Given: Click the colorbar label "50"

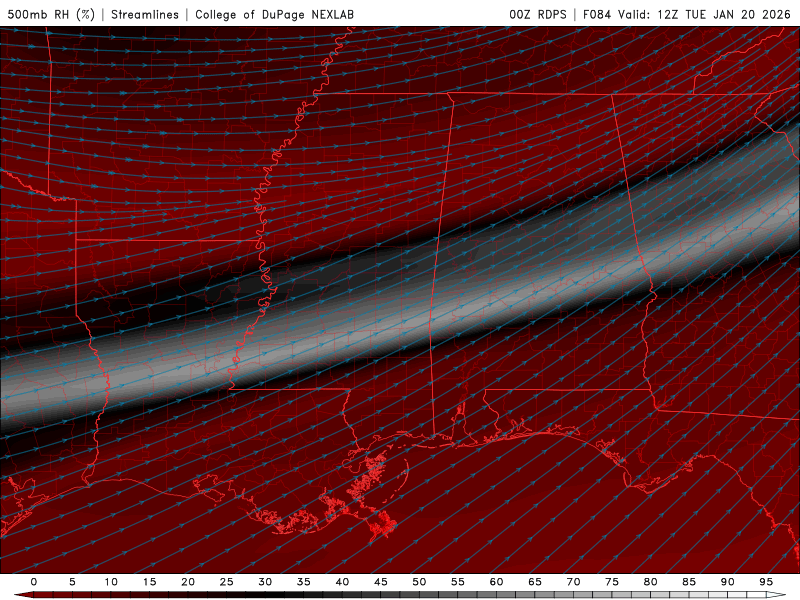Looking at the screenshot, I should coord(419,582).
